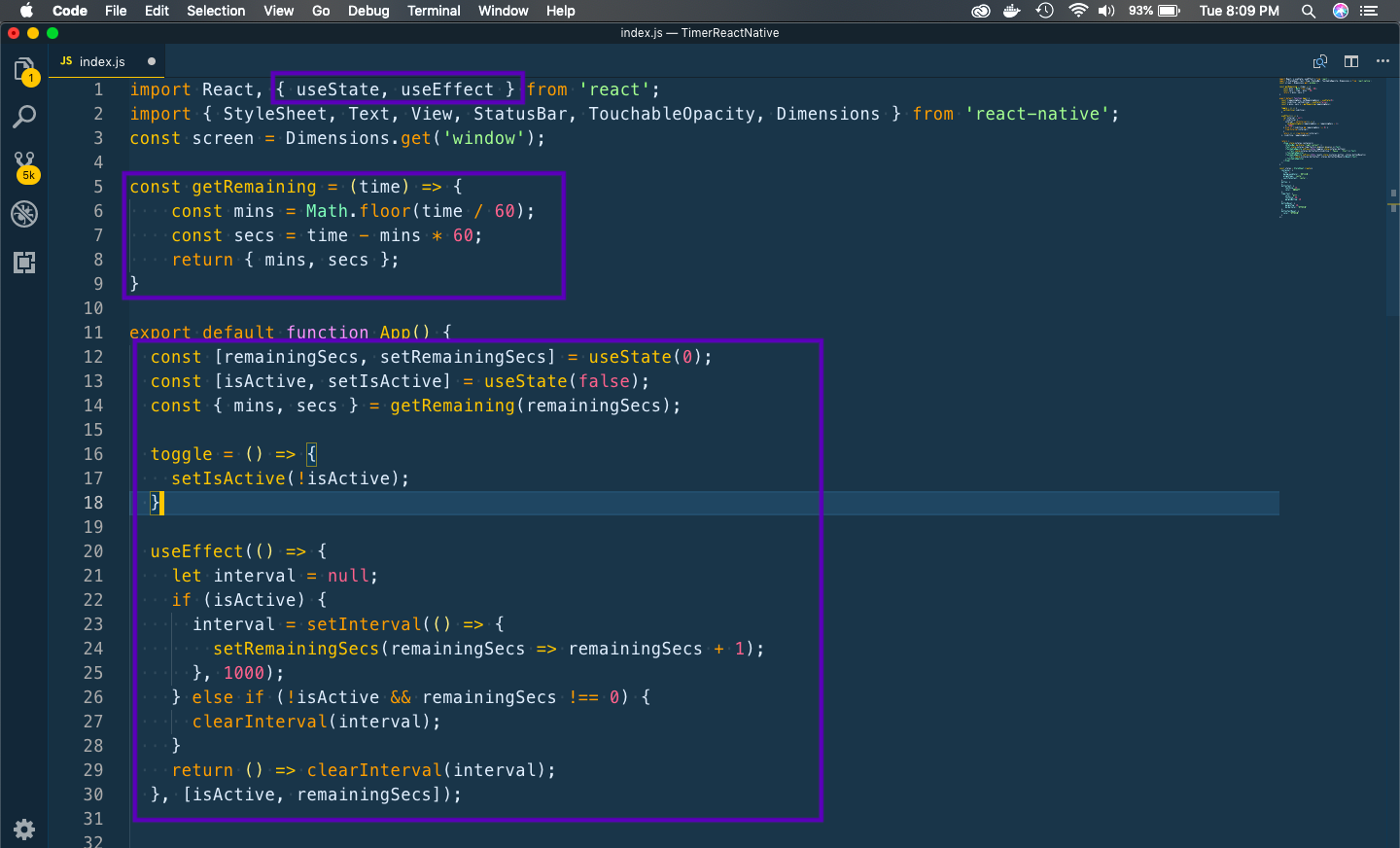The height and width of the screenshot is (848, 1400).
Task: Open the View menu
Action: (278, 11)
